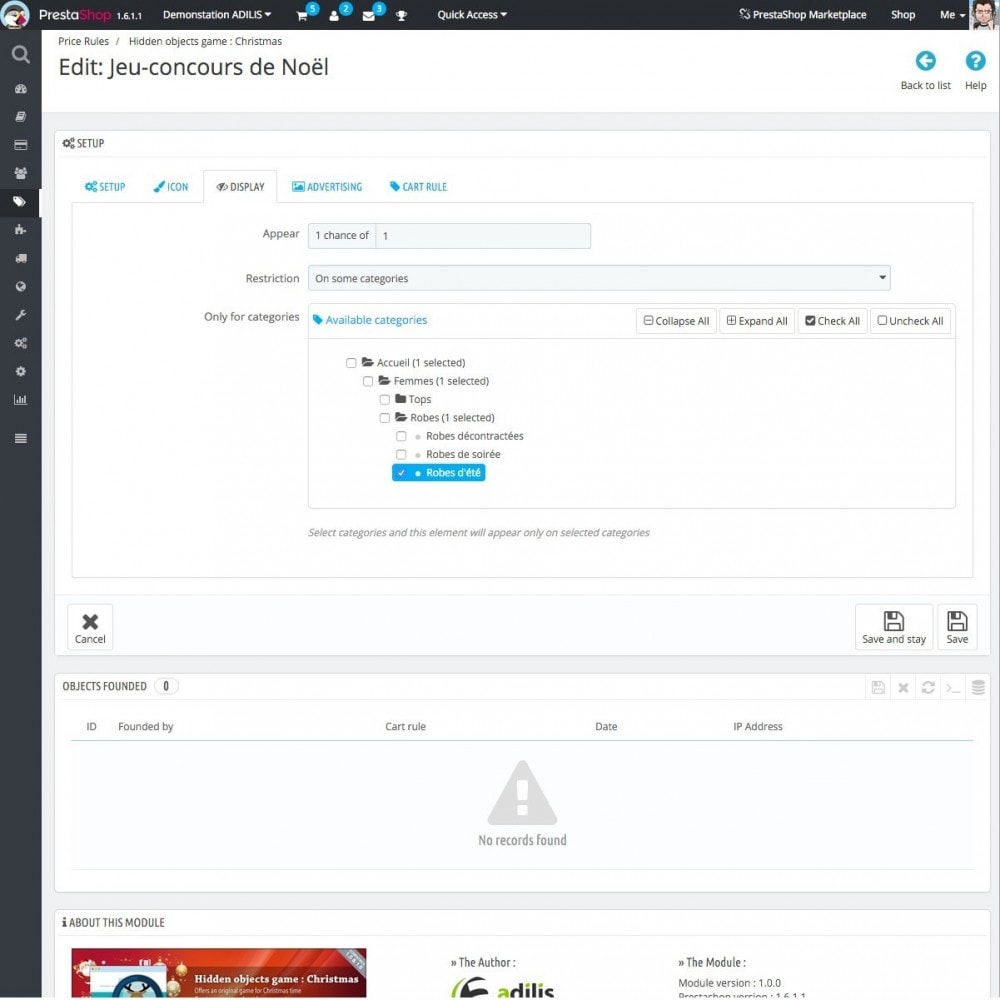Open the Customers group icon in sidebar
This screenshot has height=1000, width=1000.
(20, 173)
